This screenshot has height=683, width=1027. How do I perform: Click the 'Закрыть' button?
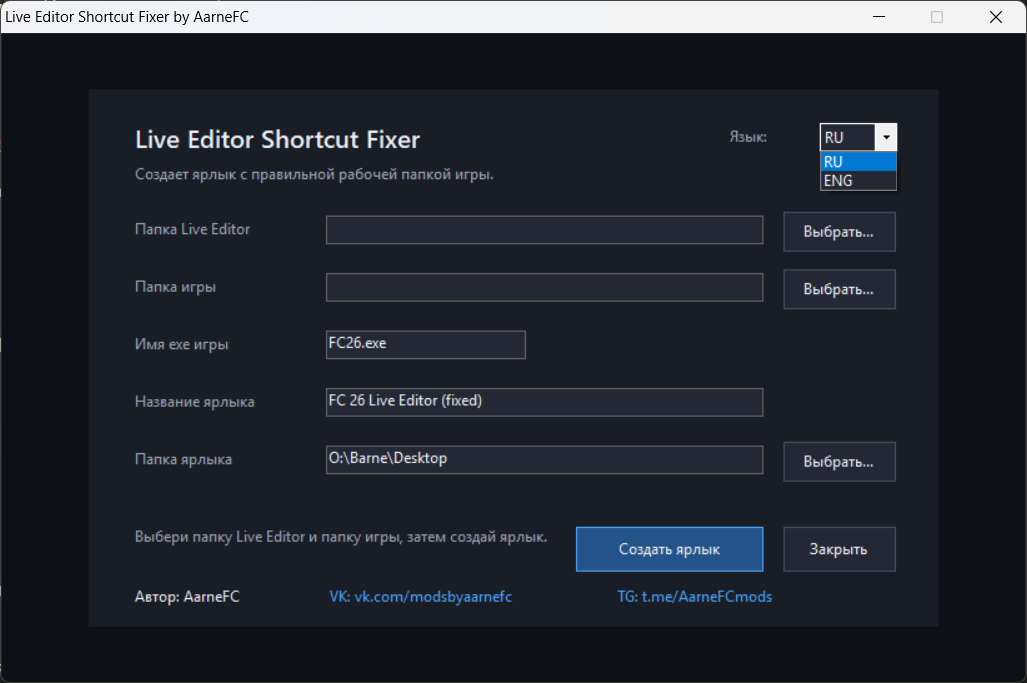tap(839, 549)
